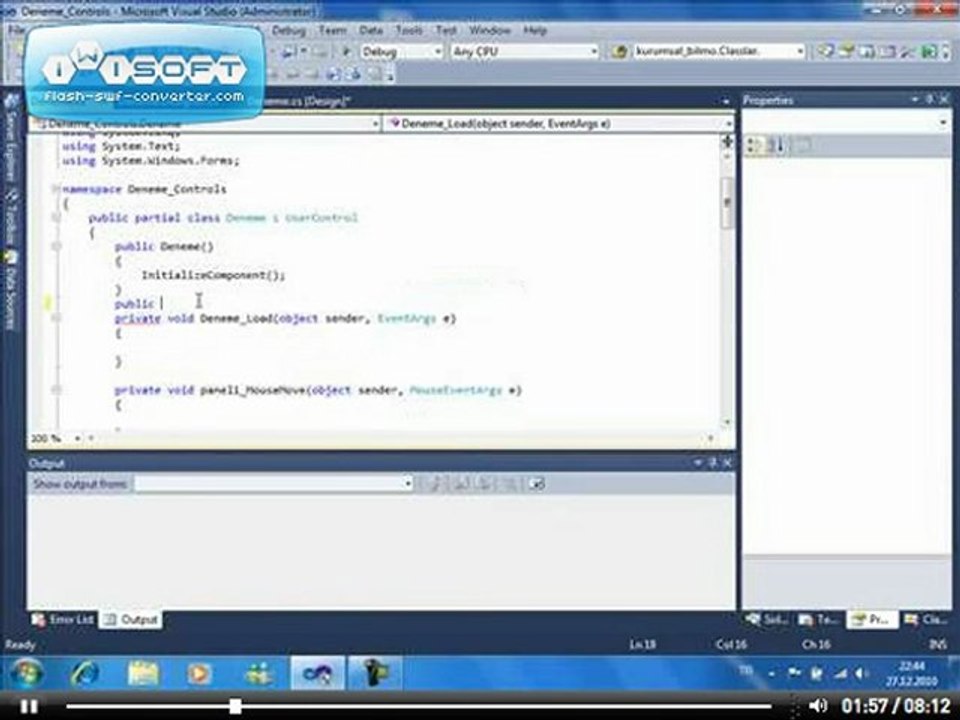This screenshot has width=960, height=720.
Task: Sort properties alphabetically with the A-Z icon
Action: click(776, 145)
